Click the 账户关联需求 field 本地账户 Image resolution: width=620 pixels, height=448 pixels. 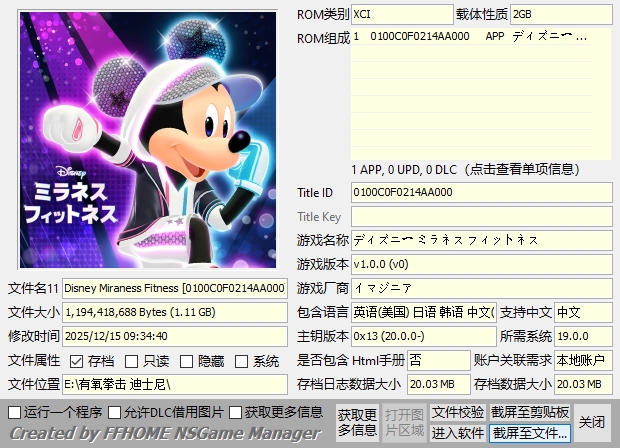tap(584, 361)
